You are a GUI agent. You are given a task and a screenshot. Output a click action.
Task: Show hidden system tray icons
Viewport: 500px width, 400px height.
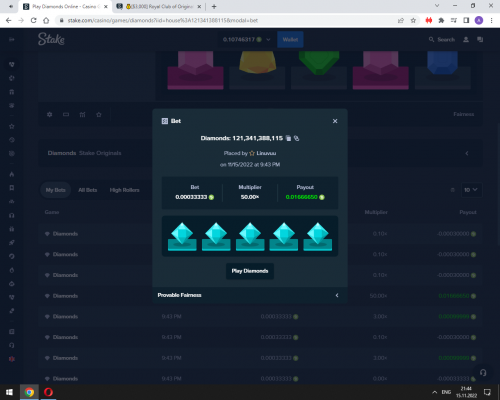[434, 392]
